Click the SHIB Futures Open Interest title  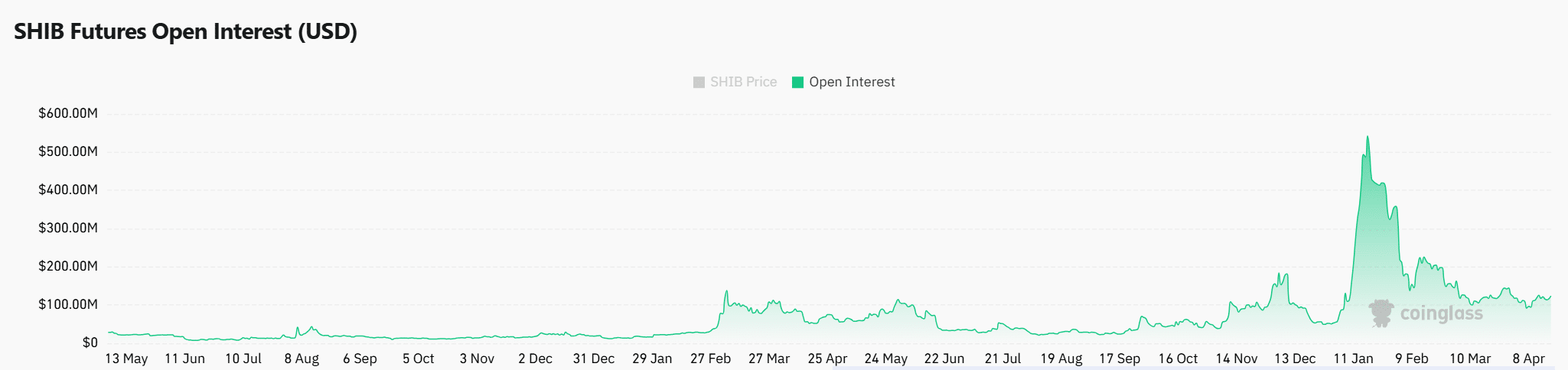tap(186, 31)
